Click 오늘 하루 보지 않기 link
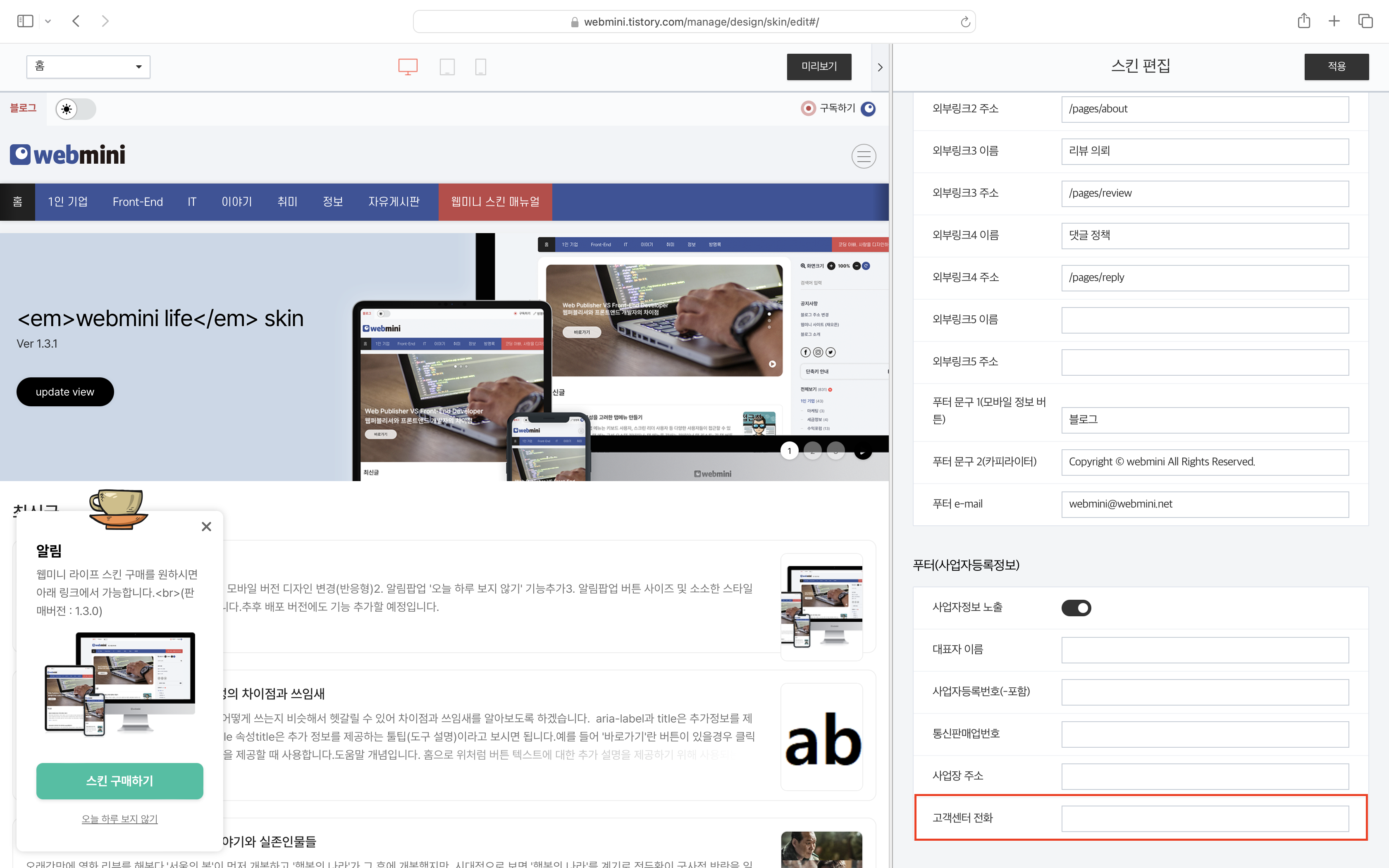This screenshot has height=868, width=1389. click(x=119, y=819)
